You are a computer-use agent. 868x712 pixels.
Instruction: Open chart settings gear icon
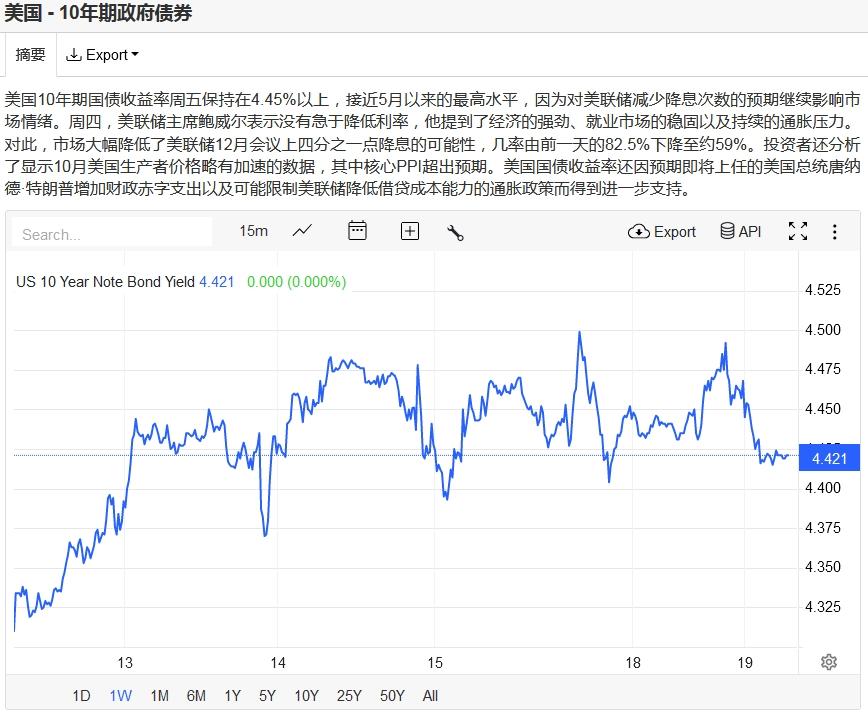[x=828, y=662]
